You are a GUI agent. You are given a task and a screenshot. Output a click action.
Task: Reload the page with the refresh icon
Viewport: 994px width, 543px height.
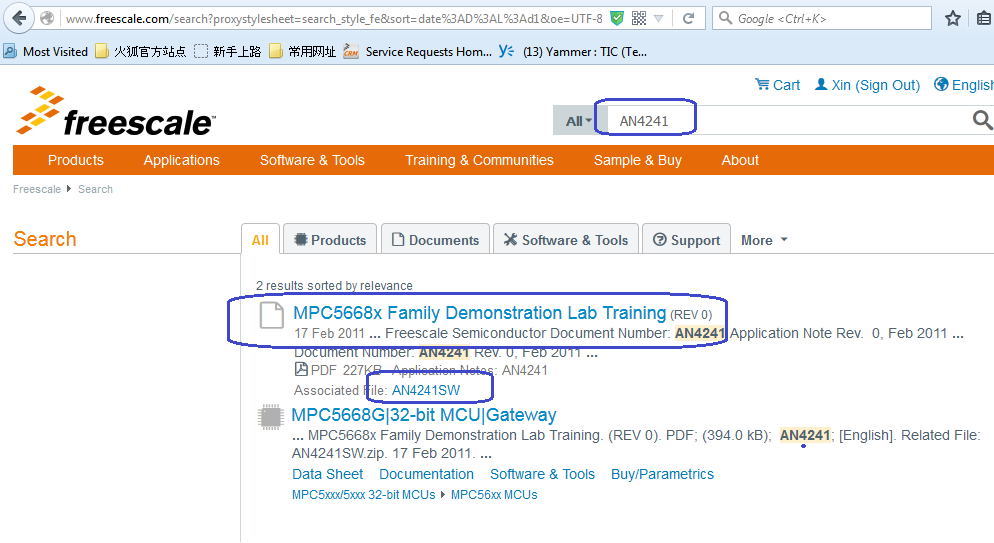coord(688,18)
